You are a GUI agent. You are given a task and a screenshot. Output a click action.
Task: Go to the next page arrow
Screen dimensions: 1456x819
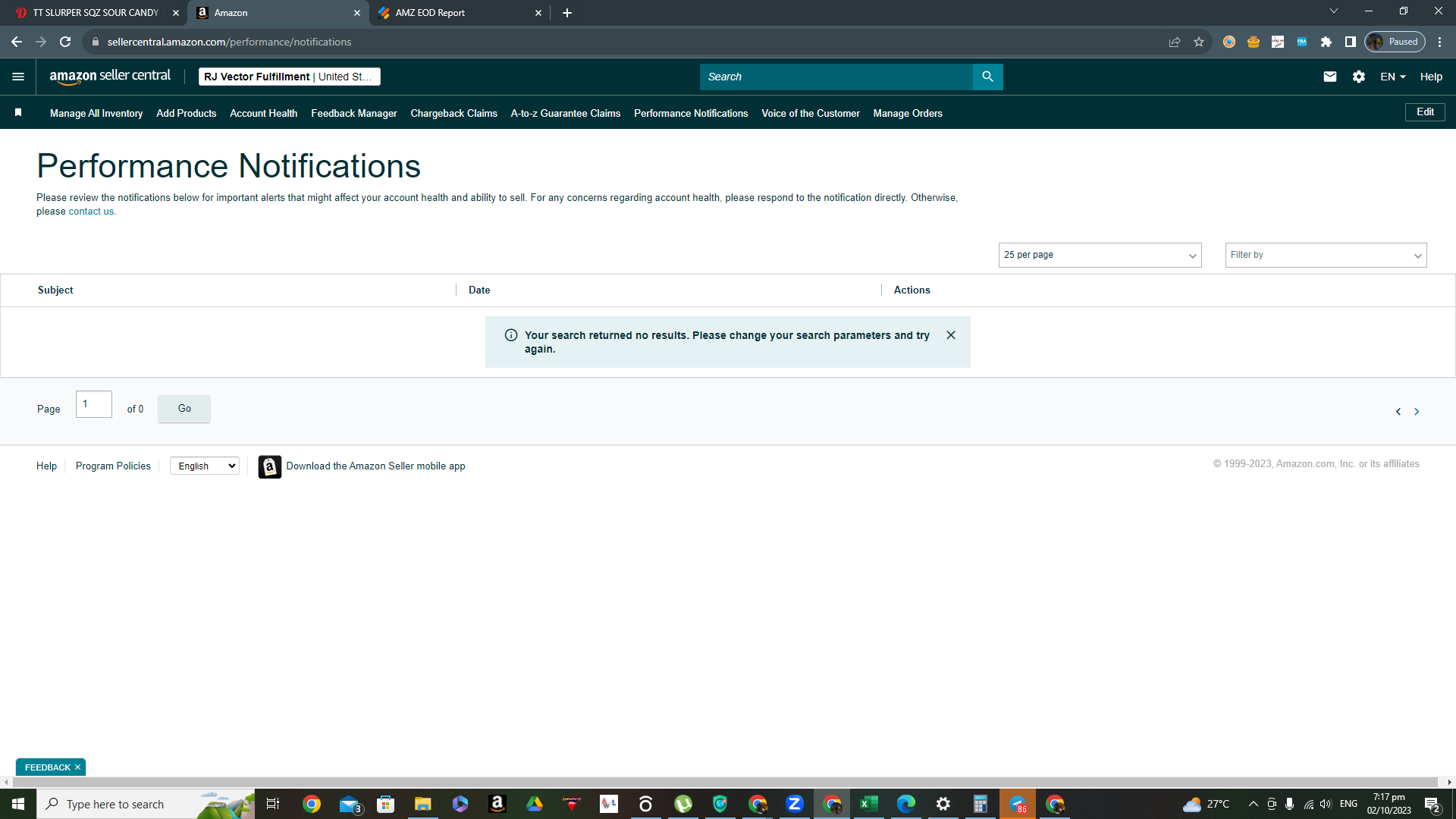[1417, 412]
